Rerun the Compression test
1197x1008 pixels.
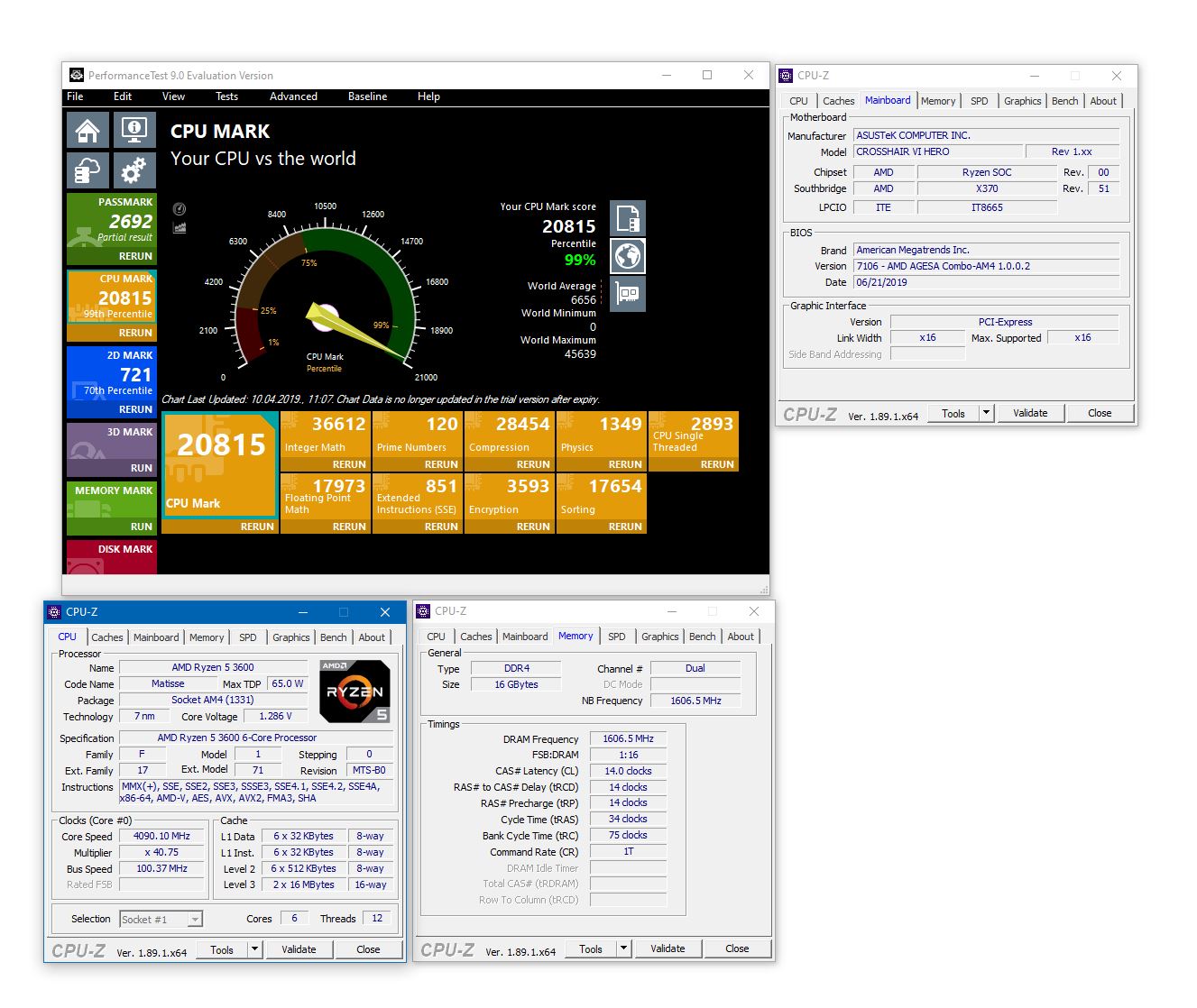[x=533, y=464]
